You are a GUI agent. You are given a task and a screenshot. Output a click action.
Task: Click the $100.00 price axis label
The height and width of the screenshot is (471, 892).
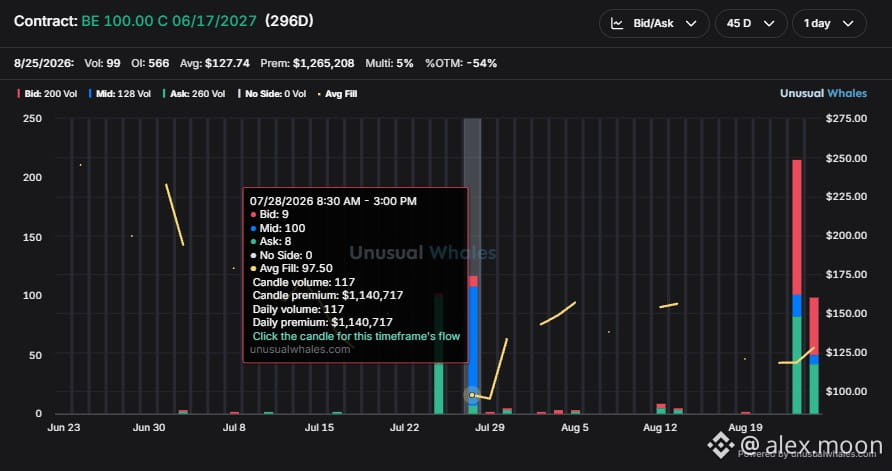coord(846,391)
